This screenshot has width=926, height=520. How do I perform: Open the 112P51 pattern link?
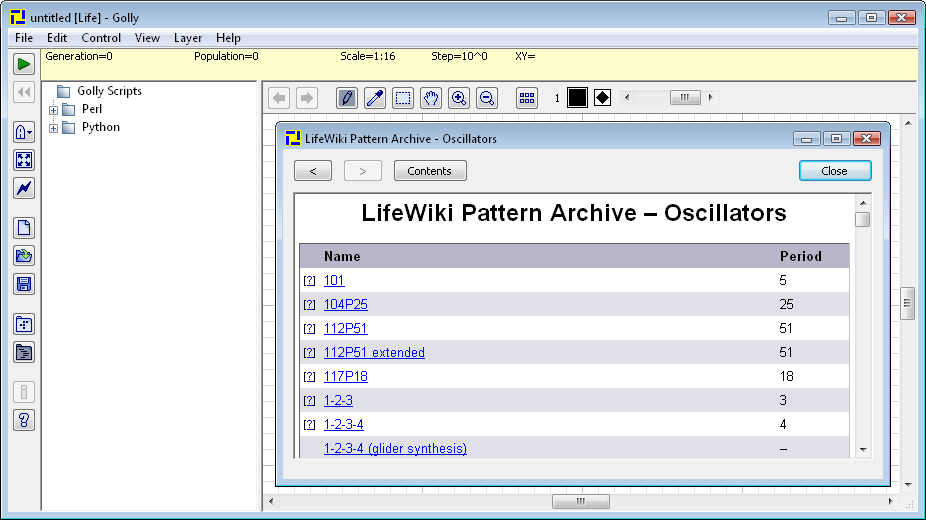345,328
